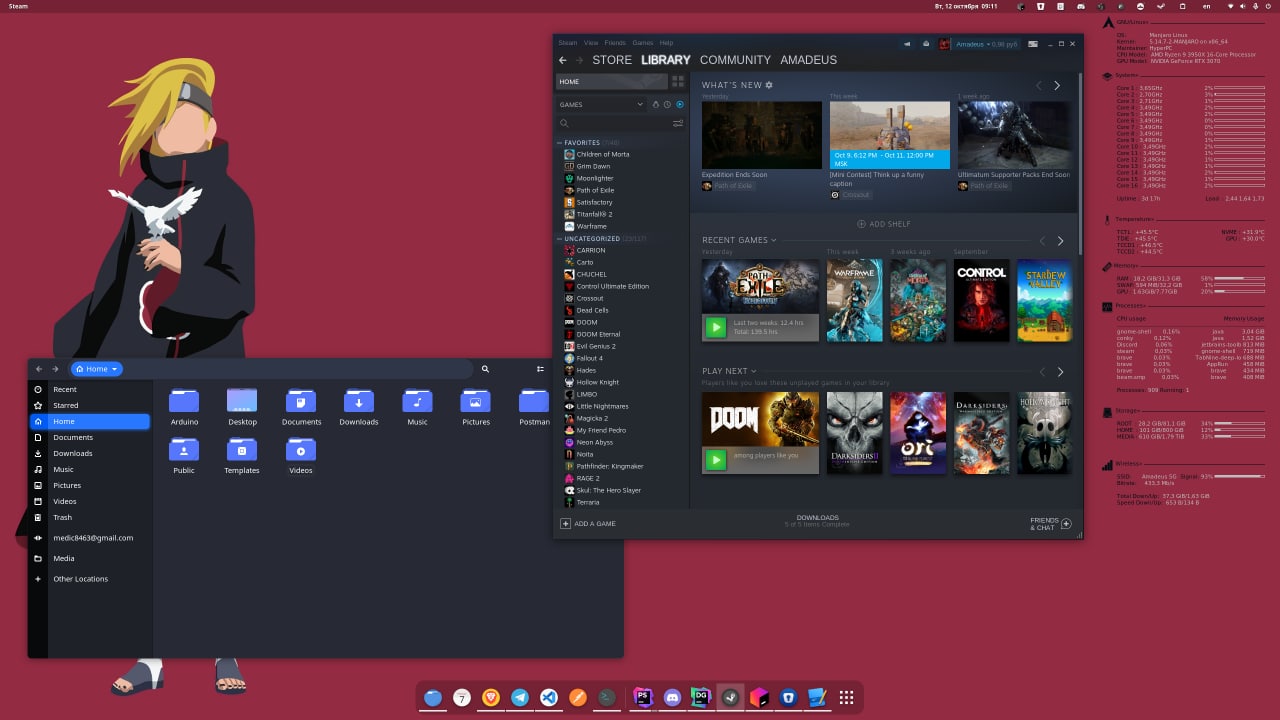Show next What's New items arrow

[x=1057, y=86]
